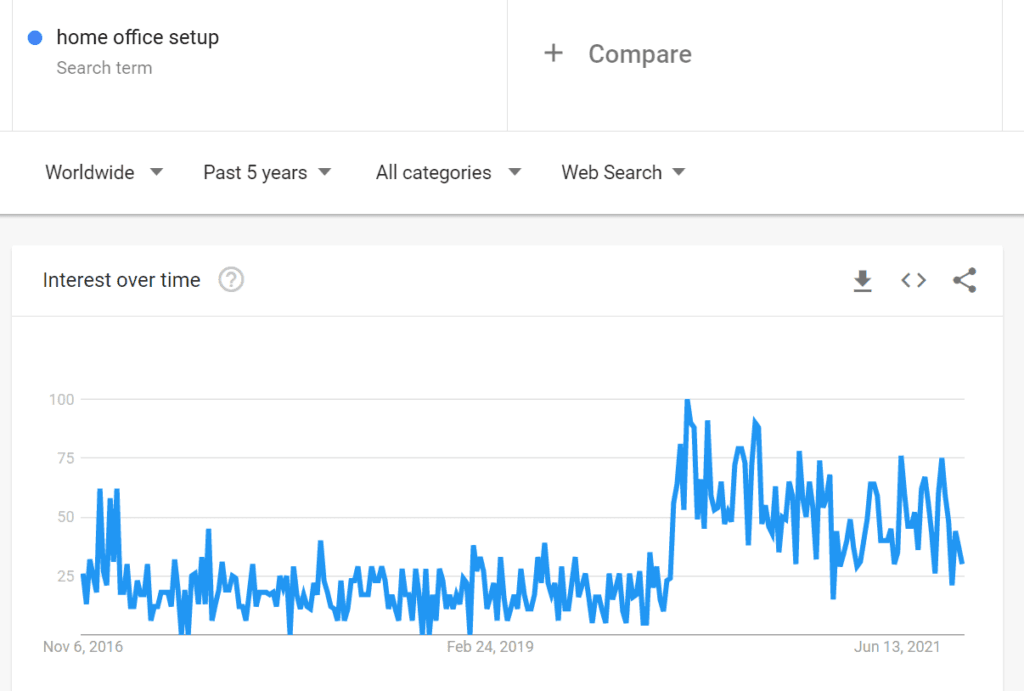Select the Search term sublabel
Viewport: 1024px width, 691px height.
point(104,68)
